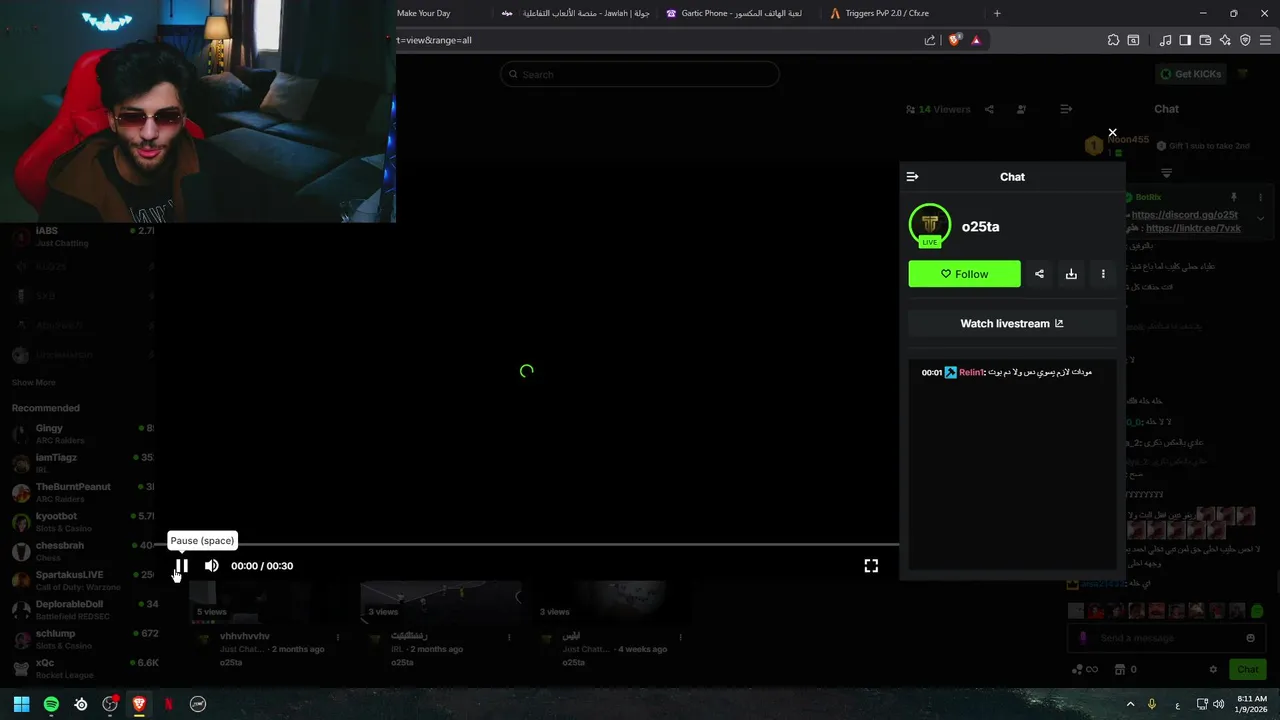Show hidden system tray icons
Viewport: 1280px width, 720px height.
[x=1130, y=704]
